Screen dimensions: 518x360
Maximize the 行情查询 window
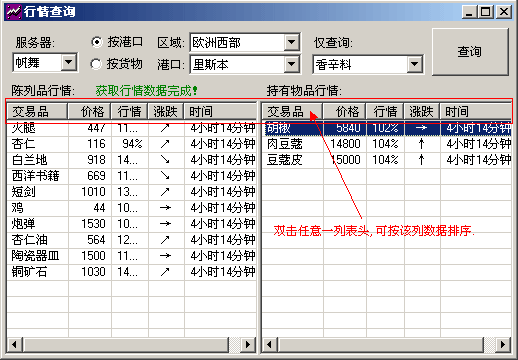486,12
